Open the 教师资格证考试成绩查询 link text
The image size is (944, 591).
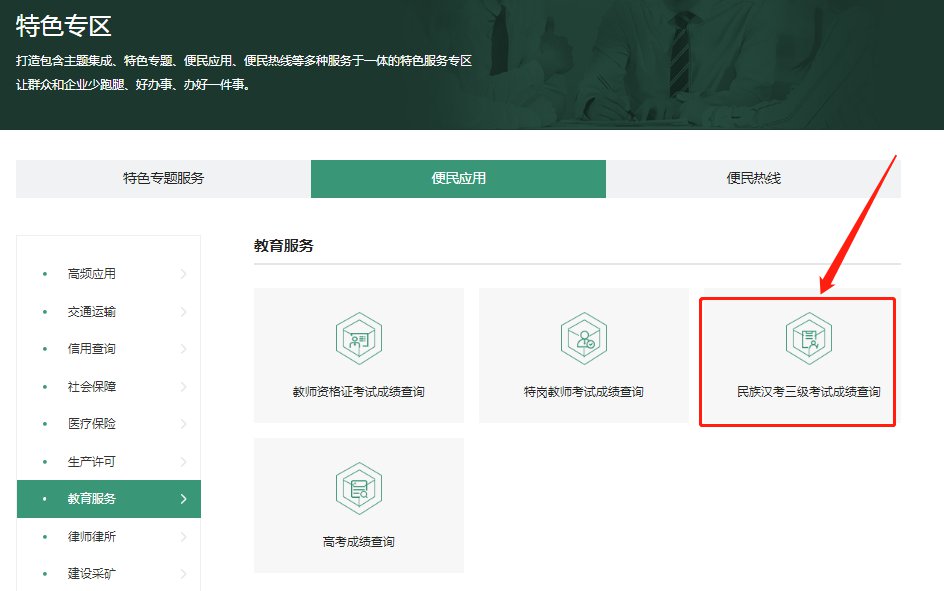coord(359,392)
